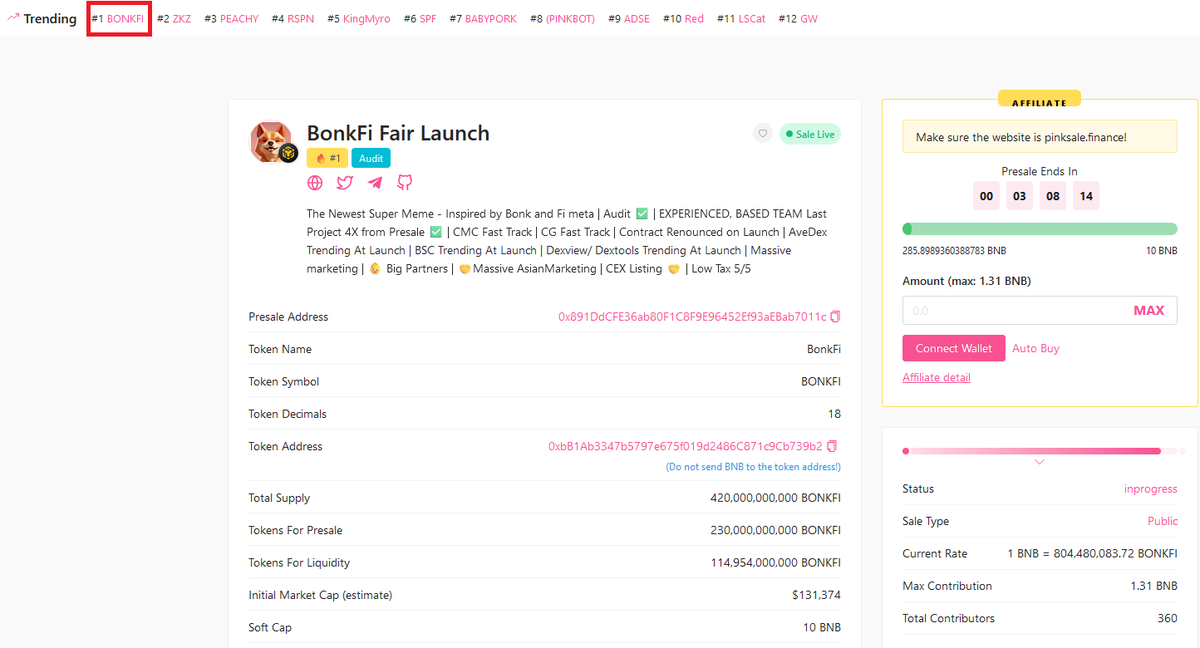Open the Affiliate detail link

point(936,377)
